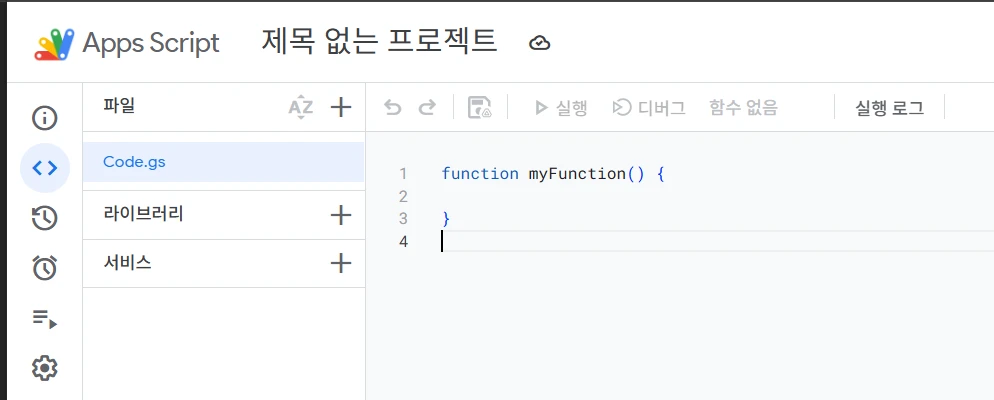Open the 실행 로그 execution log
The image size is (994, 400).
pos(889,107)
